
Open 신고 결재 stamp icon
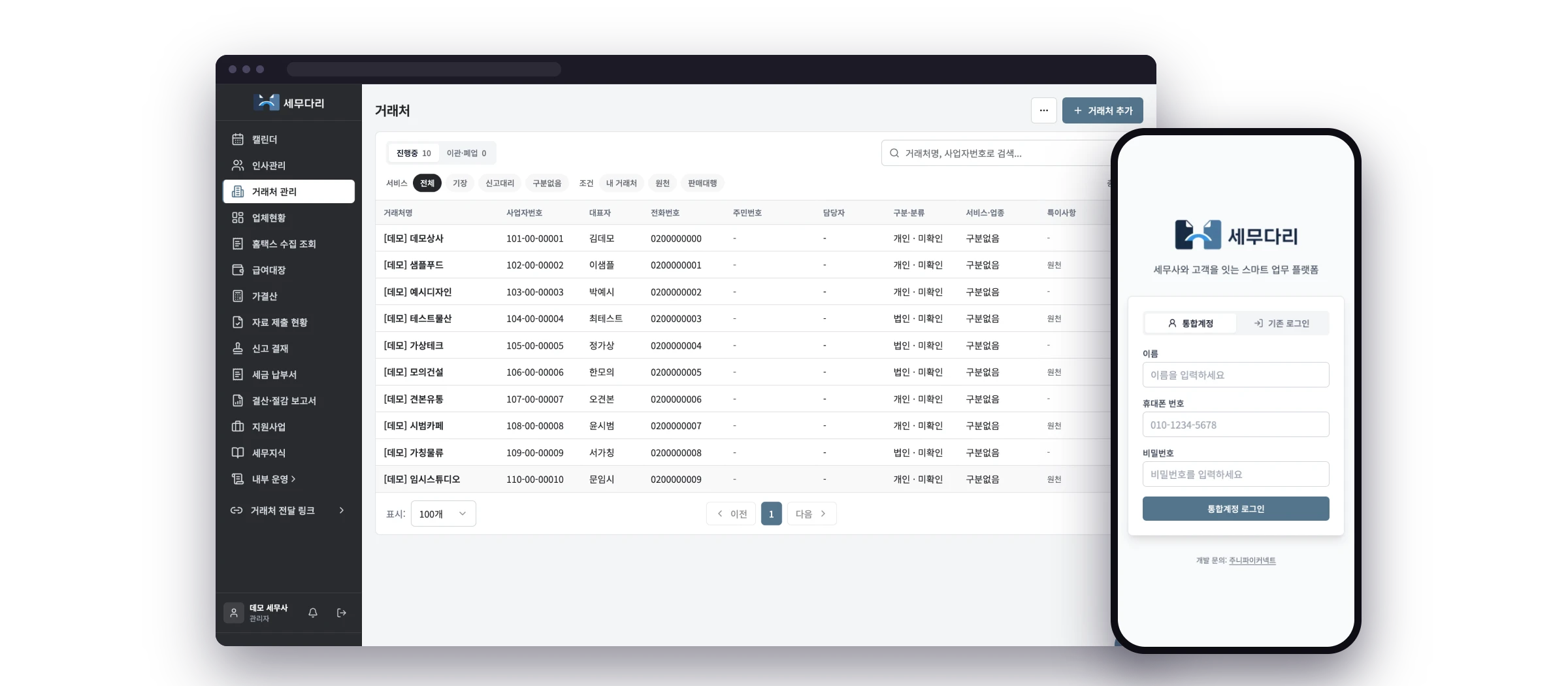(238, 348)
